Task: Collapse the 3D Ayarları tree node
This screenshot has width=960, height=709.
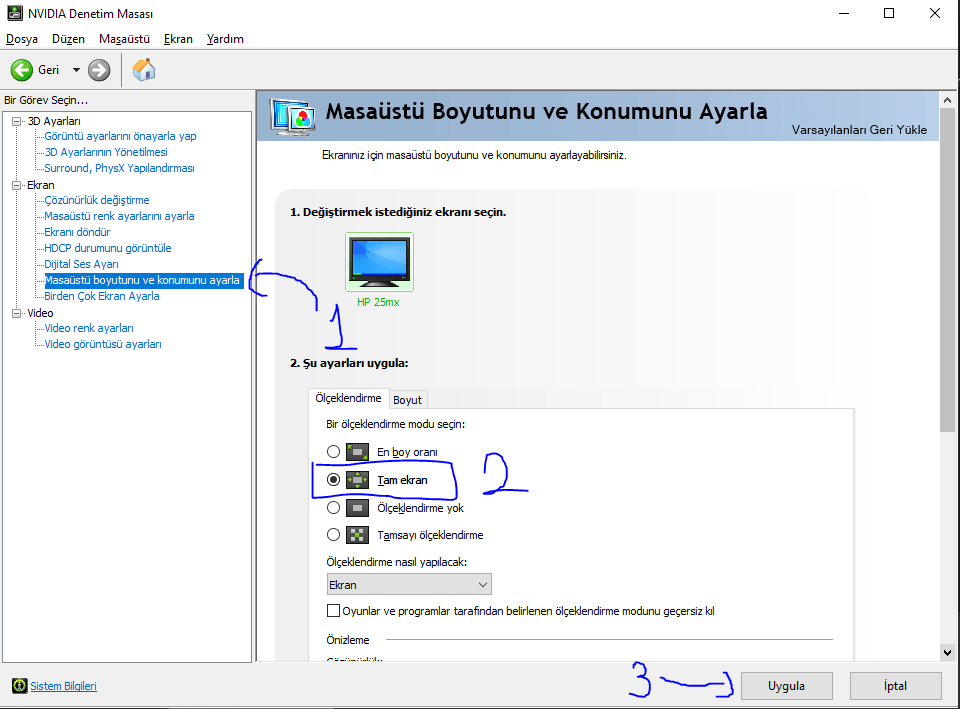Action: click(17, 121)
